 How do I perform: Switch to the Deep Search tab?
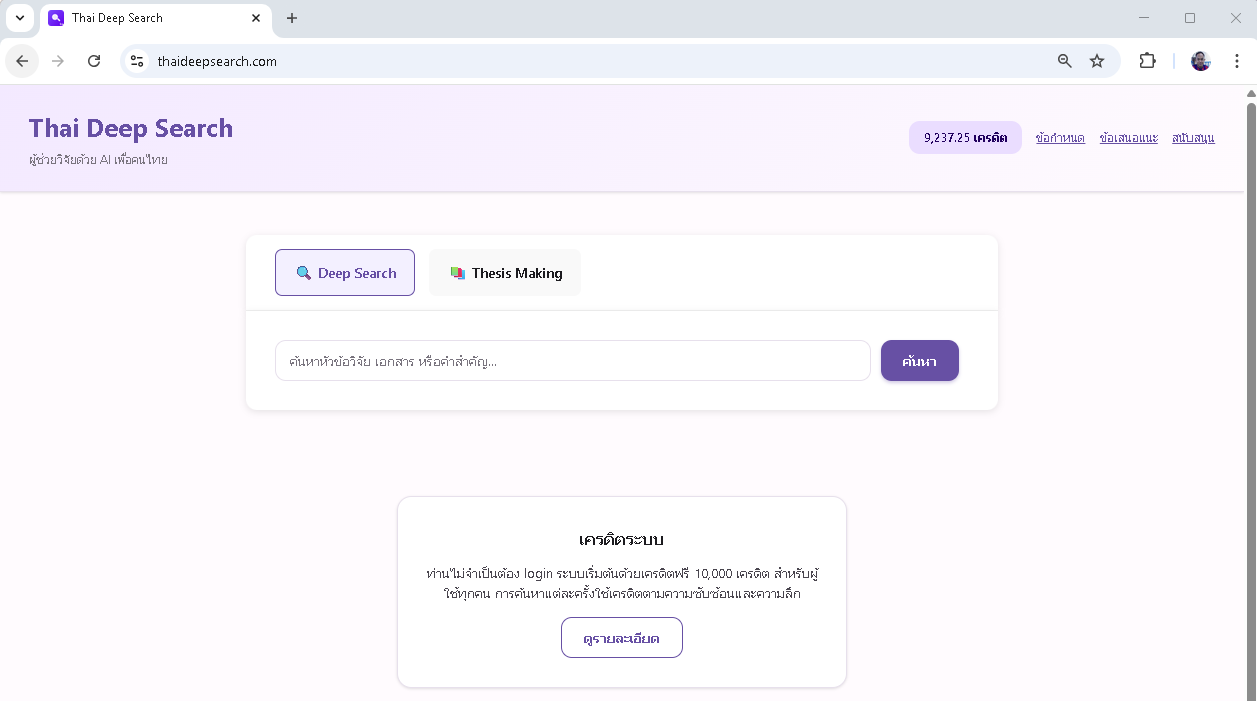coord(345,273)
